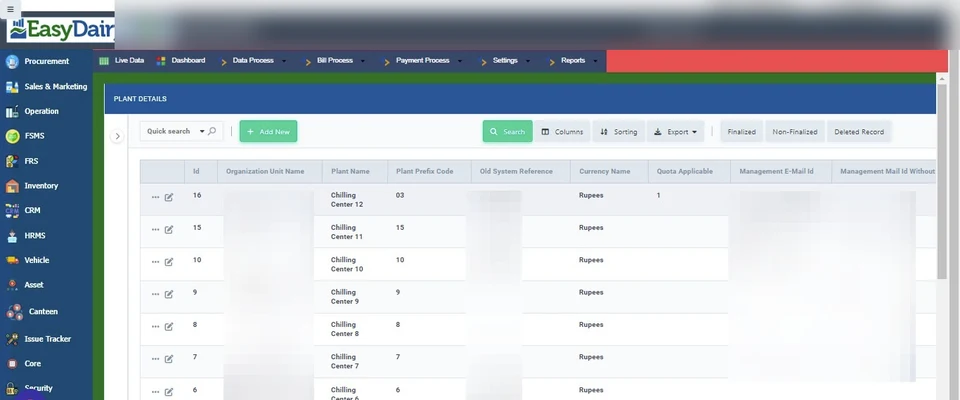Click the vertical page scrollbar
This screenshot has height=400, width=960.
(x=942, y=182)
